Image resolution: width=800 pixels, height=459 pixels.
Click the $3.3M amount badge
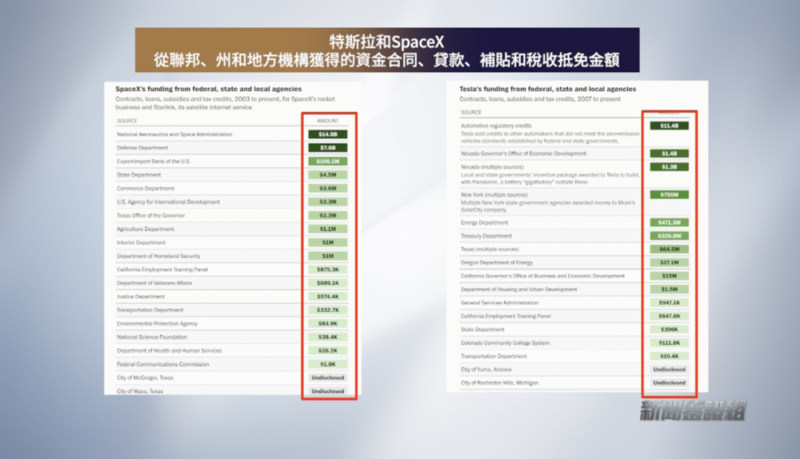tap(328, 202)
